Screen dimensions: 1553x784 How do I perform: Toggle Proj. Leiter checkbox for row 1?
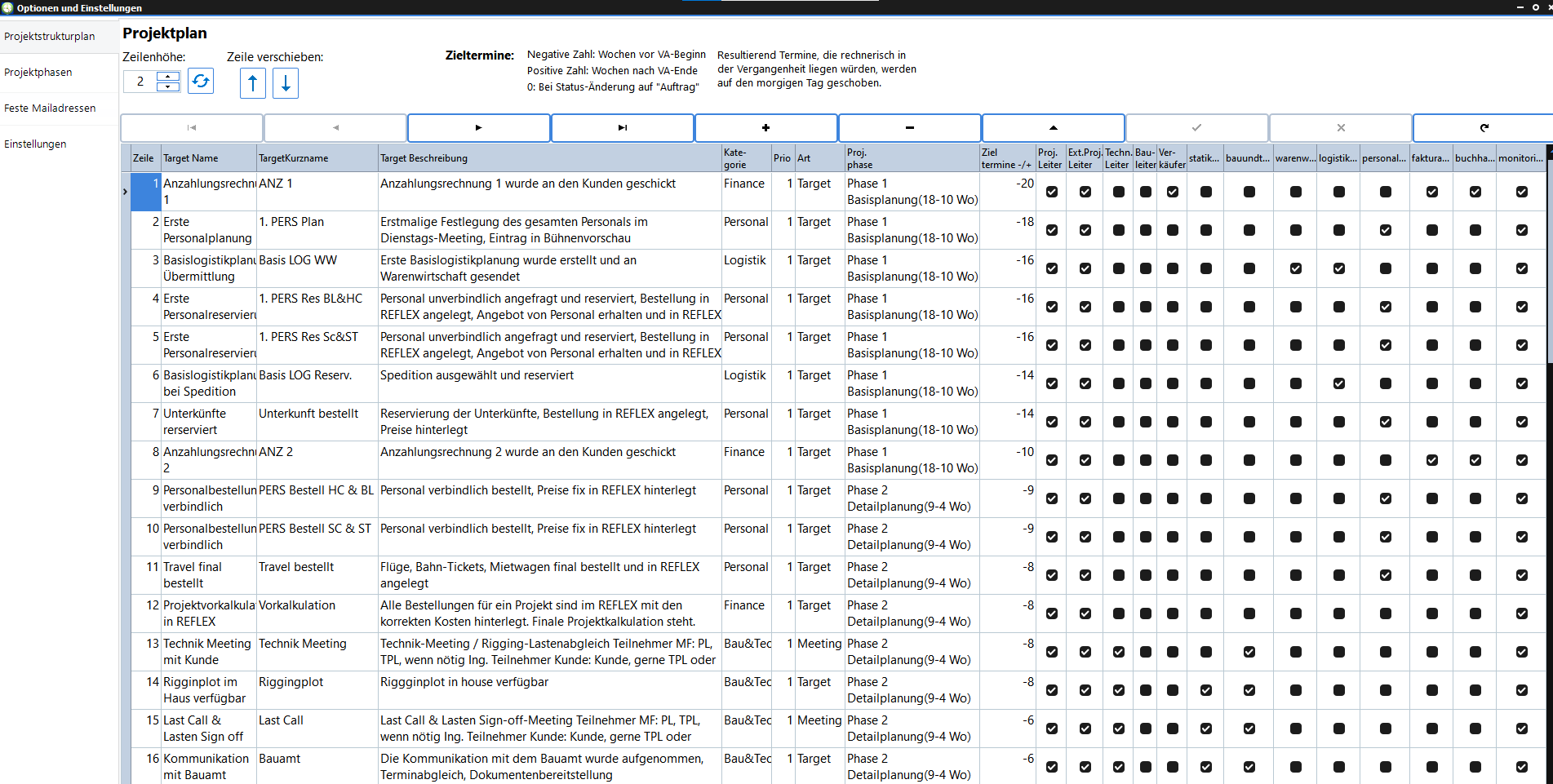(1052, 192)
